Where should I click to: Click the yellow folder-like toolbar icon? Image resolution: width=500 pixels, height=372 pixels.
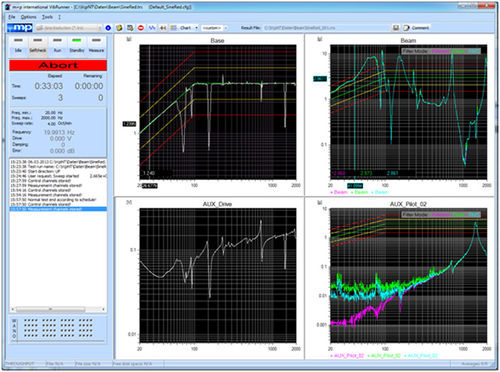tap(119, 28)
